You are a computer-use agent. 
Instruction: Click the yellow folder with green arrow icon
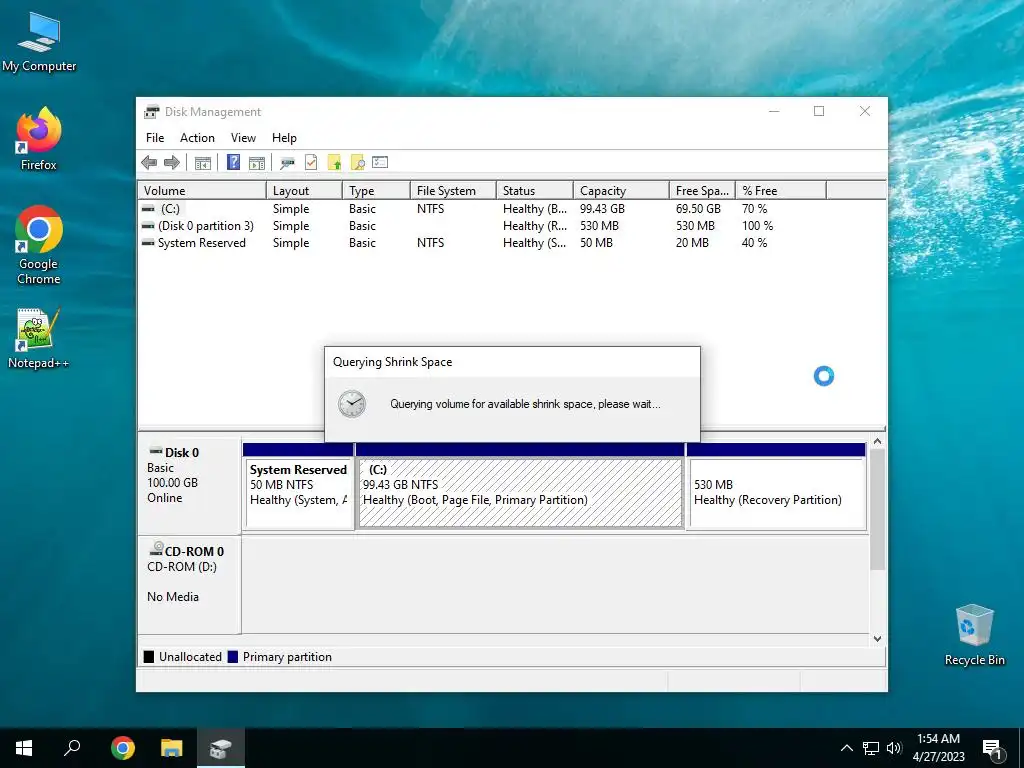334,162
